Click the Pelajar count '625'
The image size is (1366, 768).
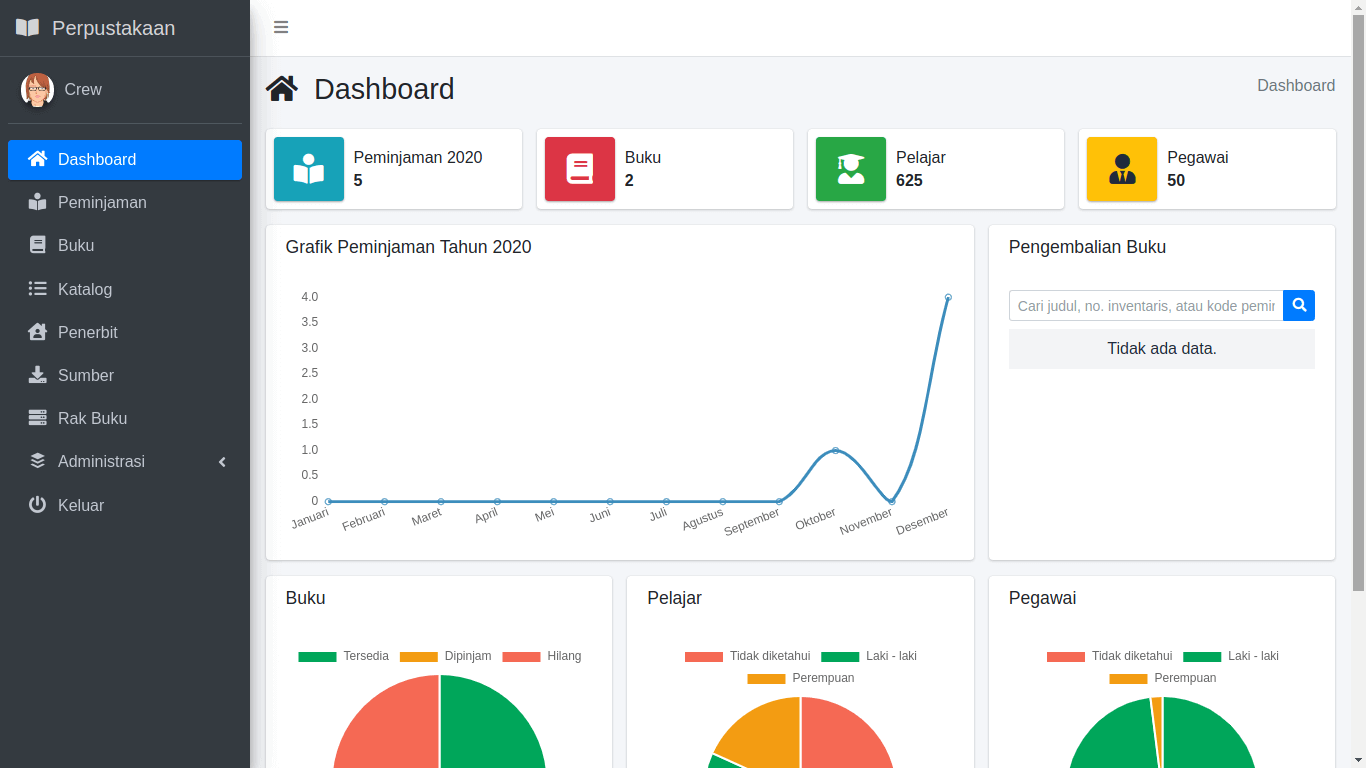(x=909, y=181)
